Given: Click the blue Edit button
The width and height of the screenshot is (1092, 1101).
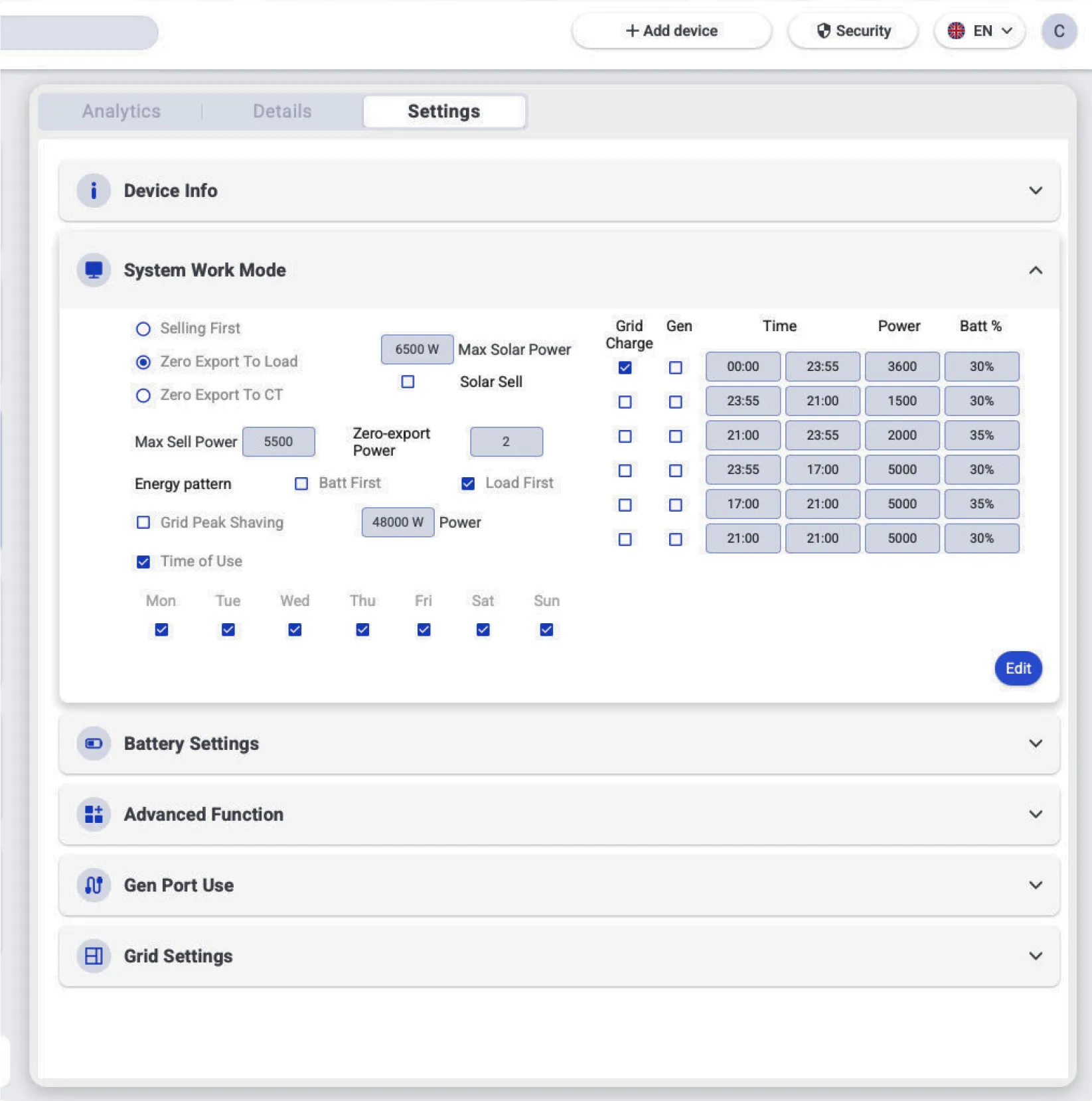Looking at the screenshot, I should (x=1018, y=668).
